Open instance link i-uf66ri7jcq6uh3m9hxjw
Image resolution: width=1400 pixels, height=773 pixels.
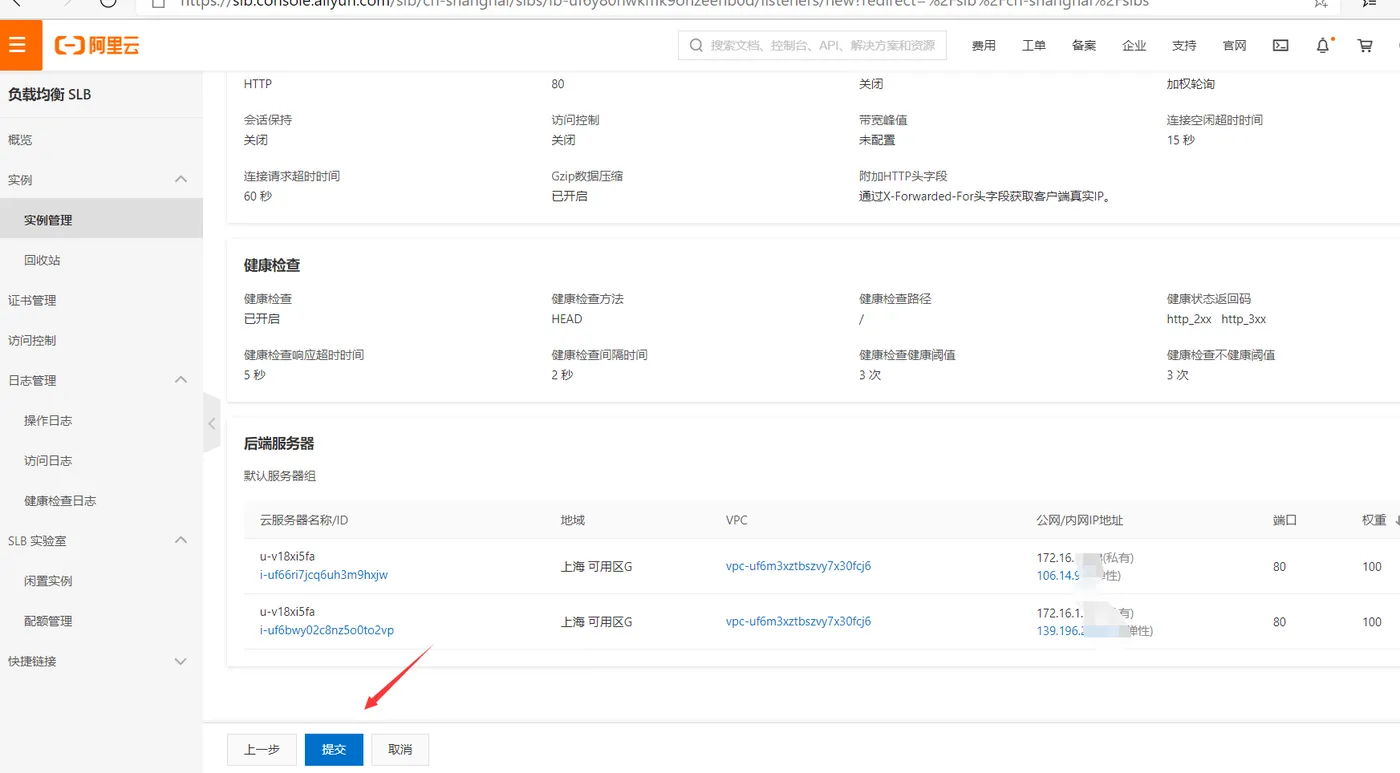tap(324, 575)
